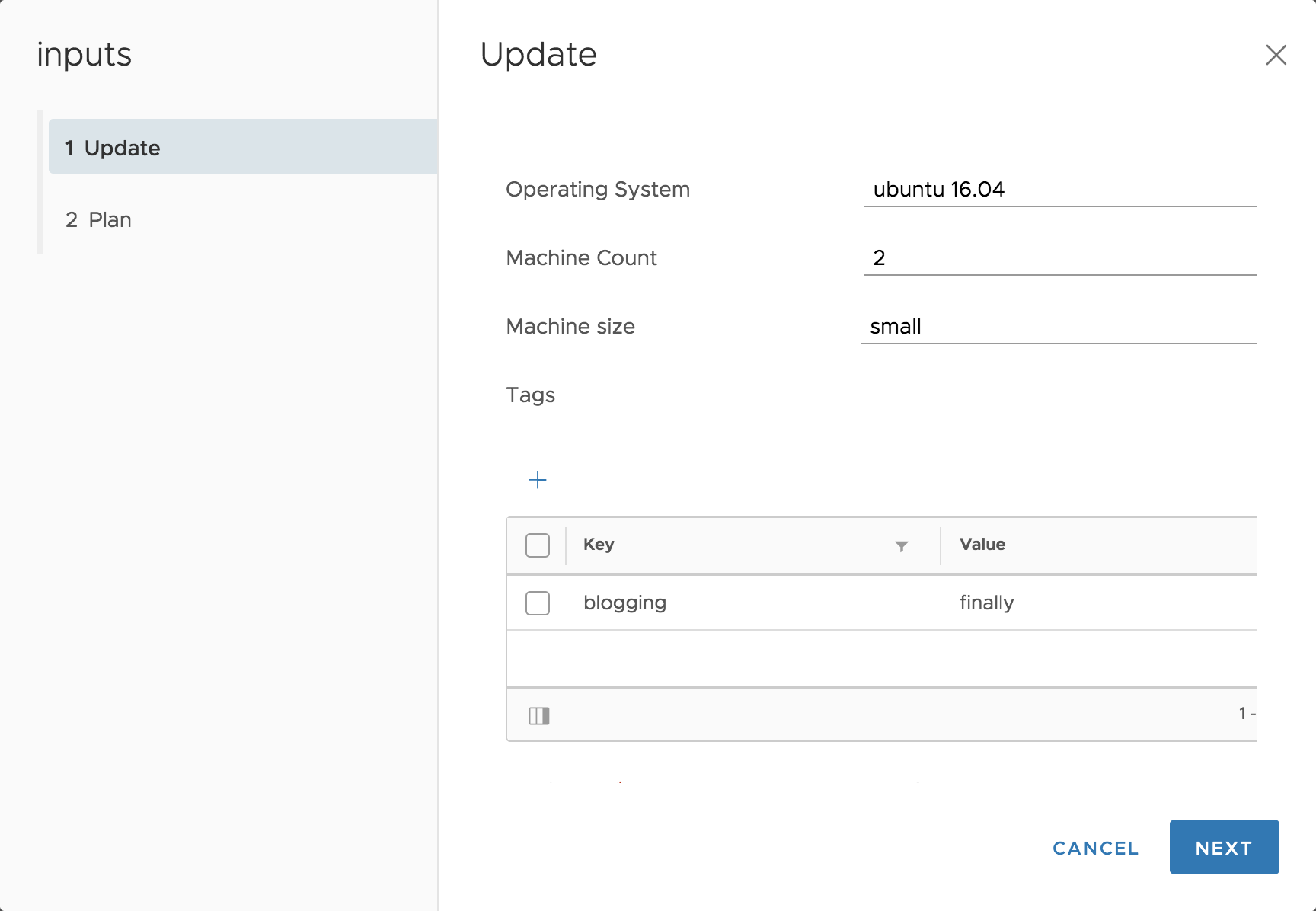Image resolution: width=1316 pixels, height=911 pixels.
Task: Click the Machine Count field containing 2
Action: pos(1059,258)
